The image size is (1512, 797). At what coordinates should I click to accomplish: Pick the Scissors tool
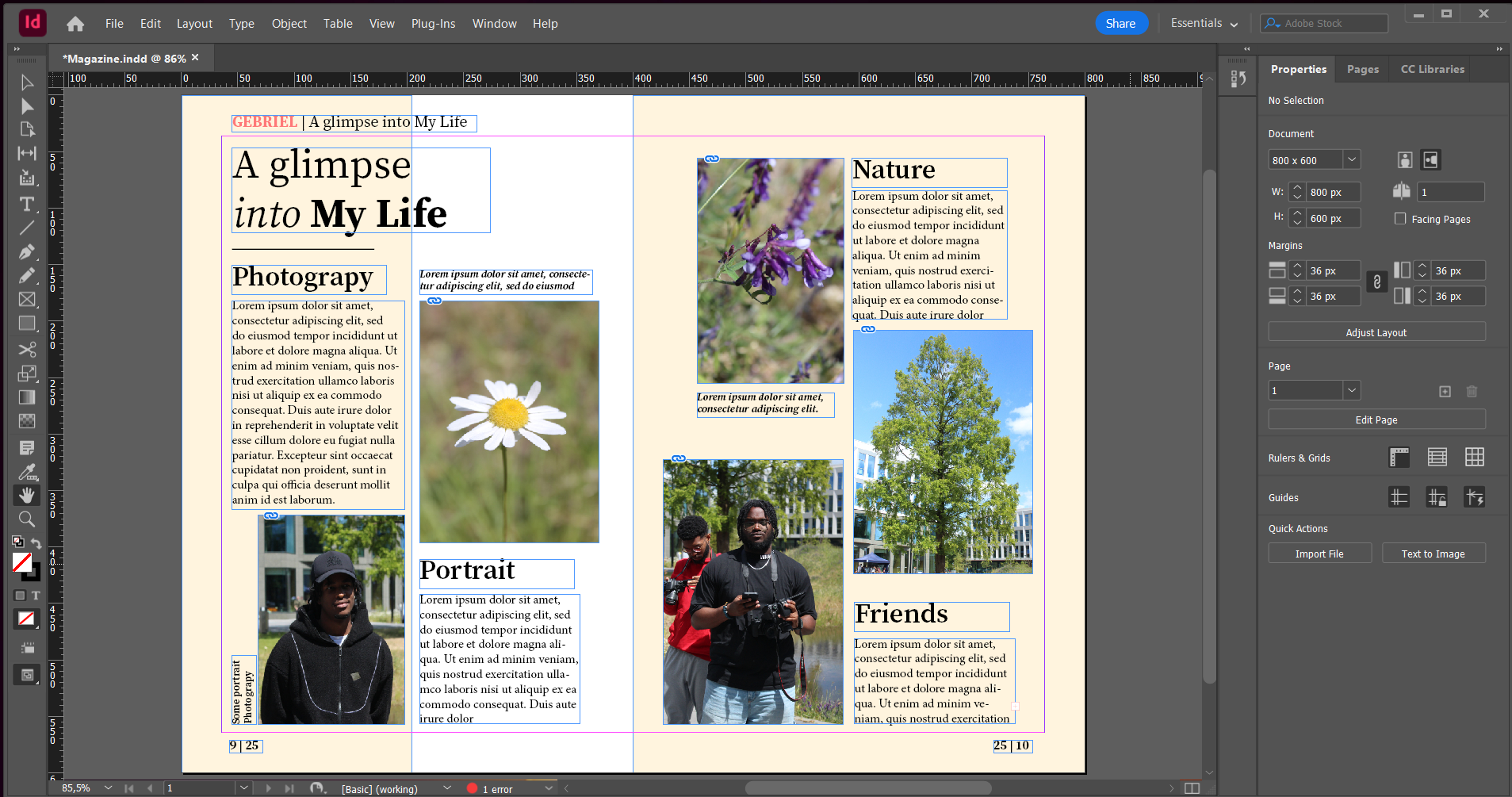coord(27,349)
